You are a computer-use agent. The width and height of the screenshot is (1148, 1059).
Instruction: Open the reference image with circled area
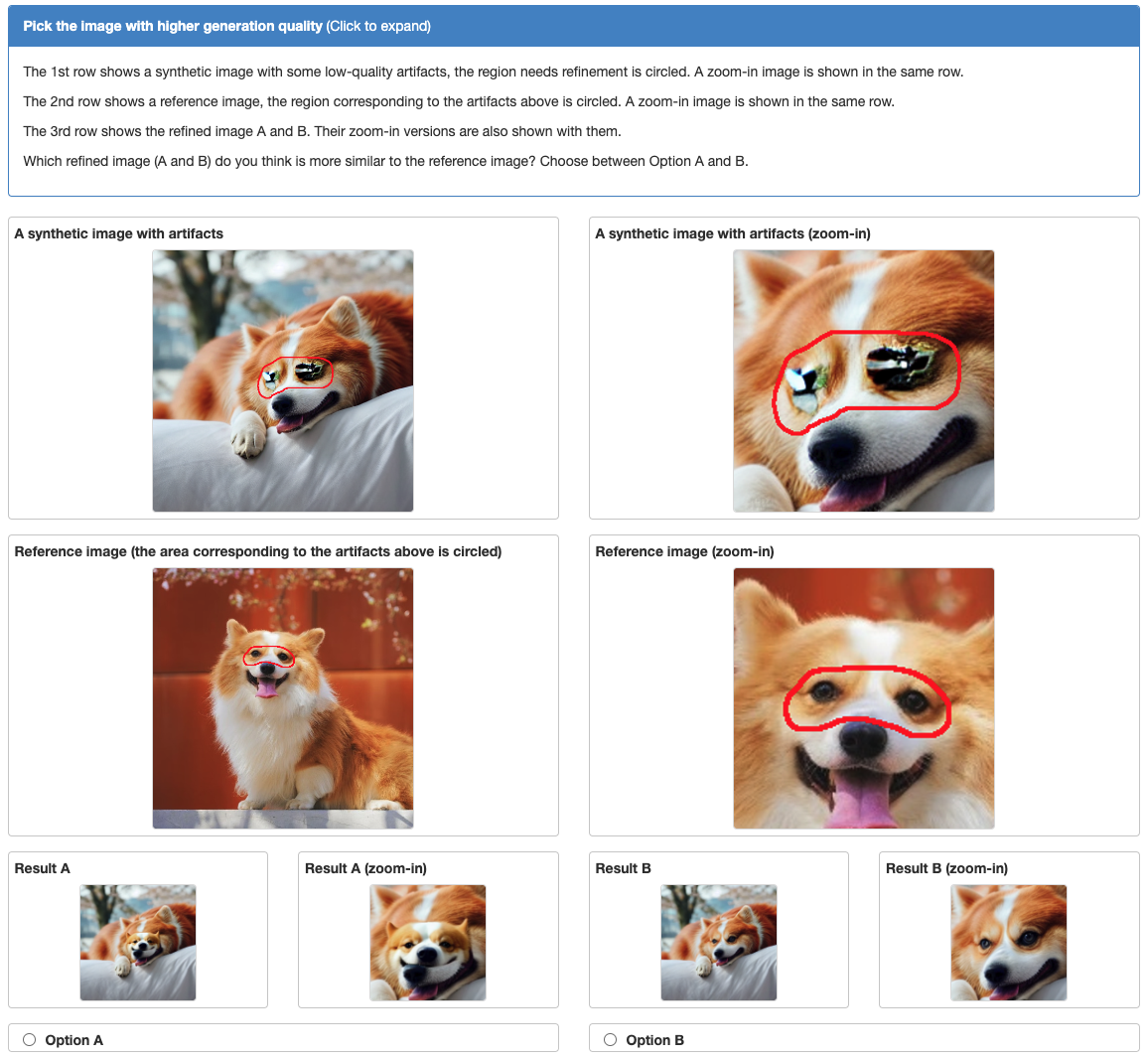click(x=283, y=698)
